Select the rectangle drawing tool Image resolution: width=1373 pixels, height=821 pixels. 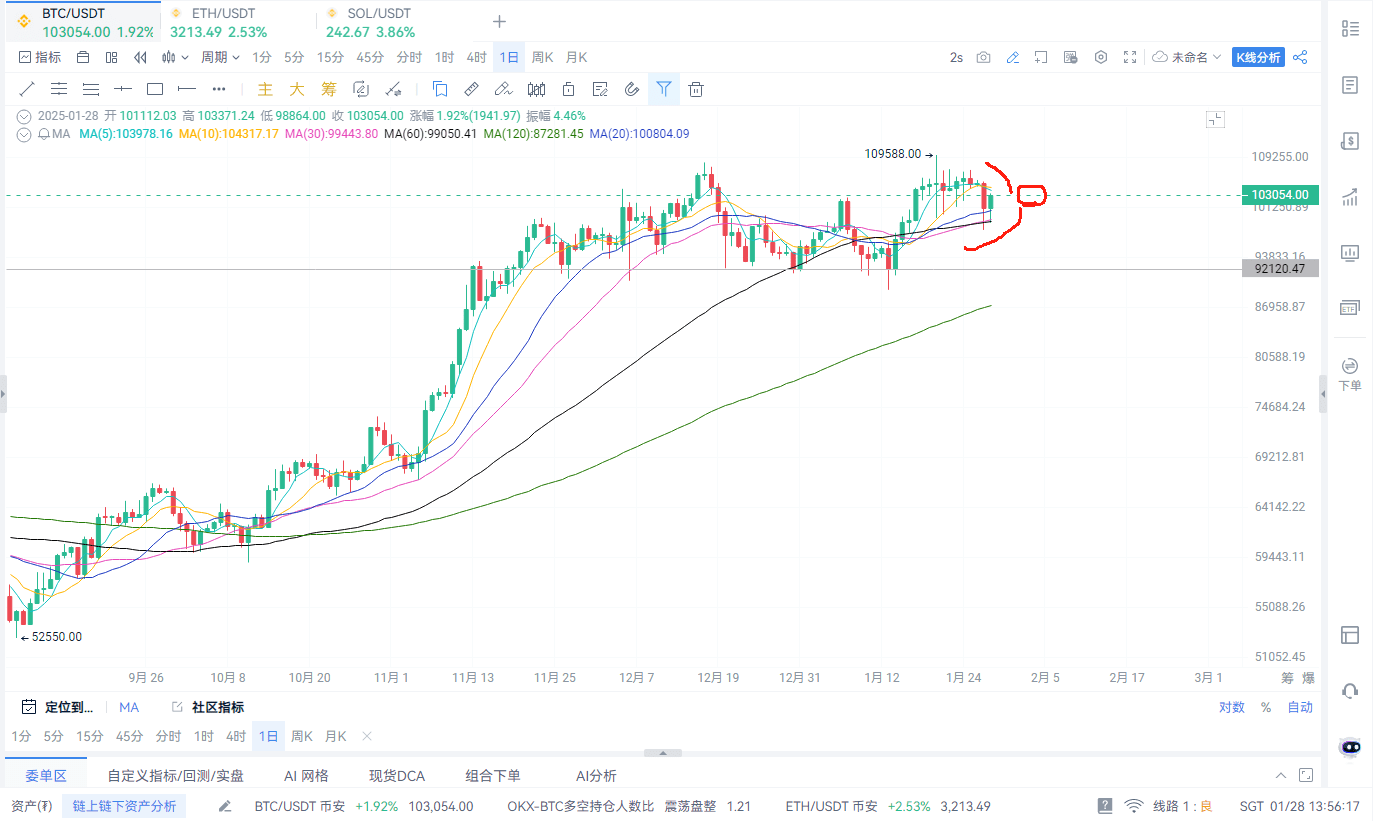tap(155, 89)
